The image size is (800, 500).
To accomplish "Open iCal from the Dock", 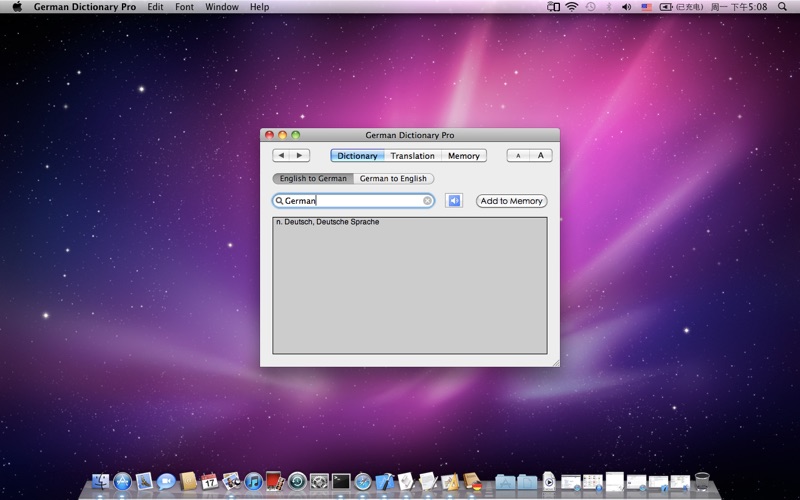I will point(210,481).
